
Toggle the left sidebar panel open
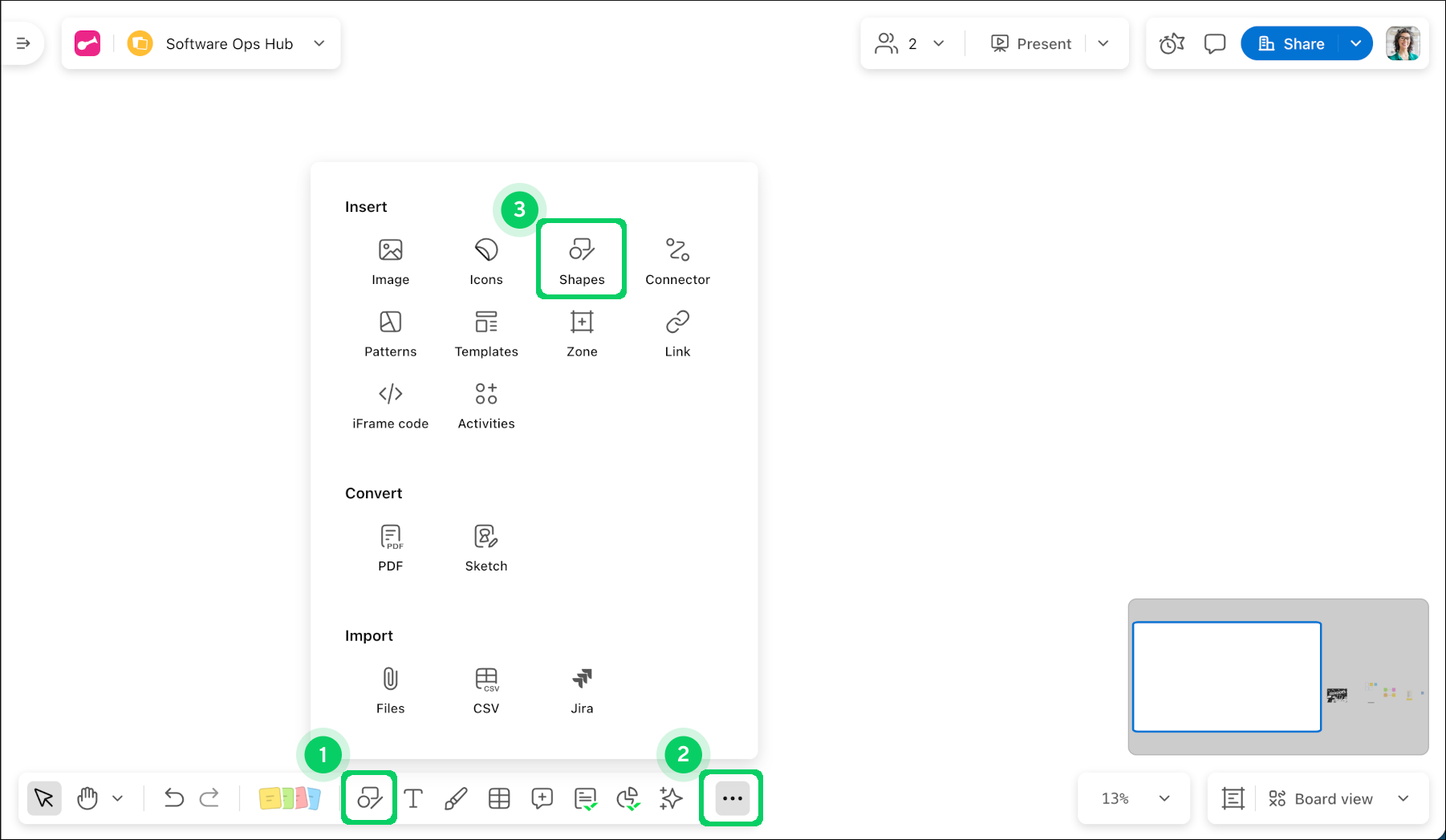23,43
